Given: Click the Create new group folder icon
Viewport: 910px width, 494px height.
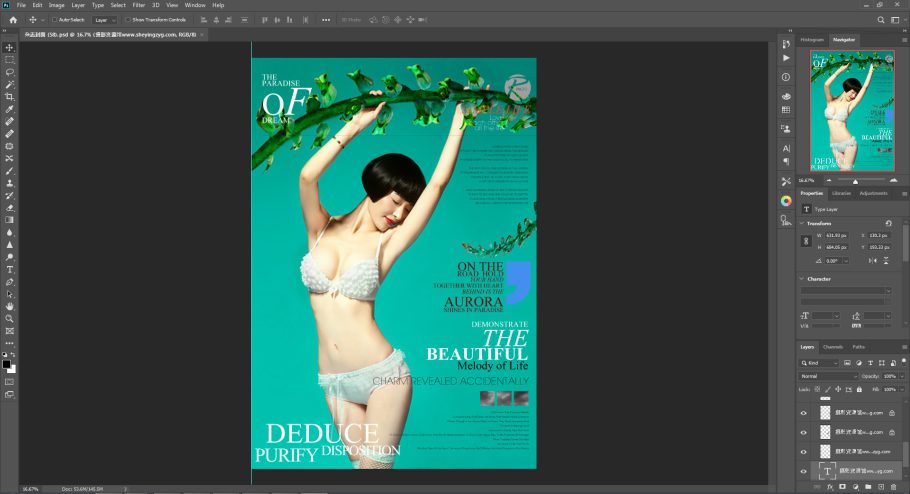Looking at the screenshot, I should coord(868,487).
